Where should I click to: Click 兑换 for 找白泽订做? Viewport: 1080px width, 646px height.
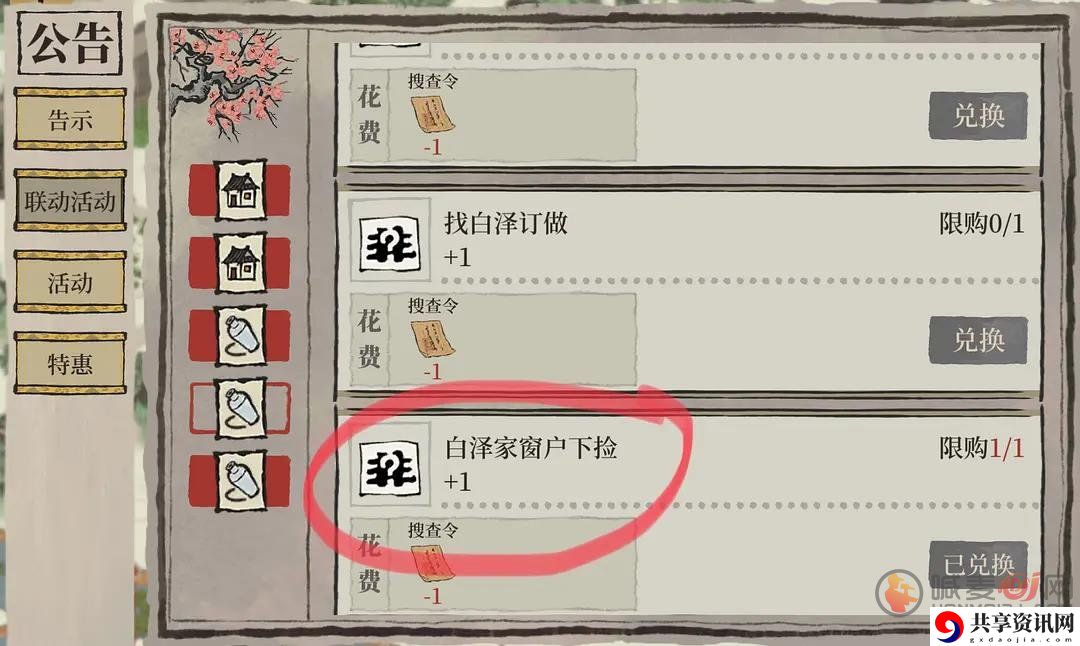[978, 340]
